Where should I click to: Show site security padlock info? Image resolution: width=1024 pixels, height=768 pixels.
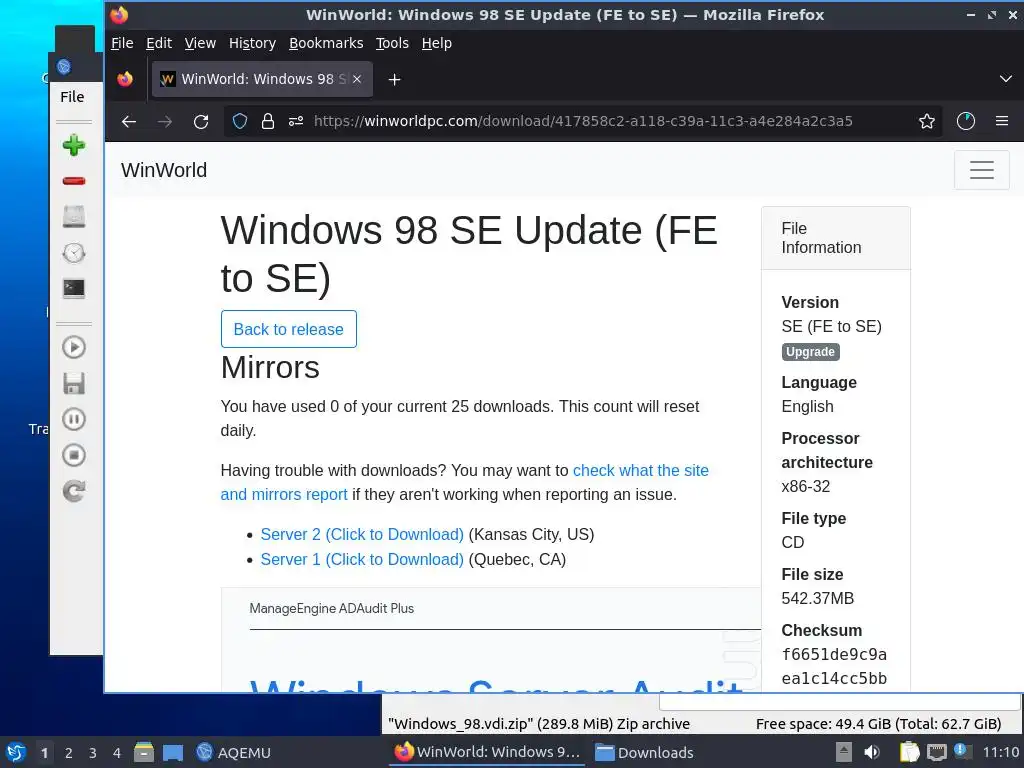(268, 121)
